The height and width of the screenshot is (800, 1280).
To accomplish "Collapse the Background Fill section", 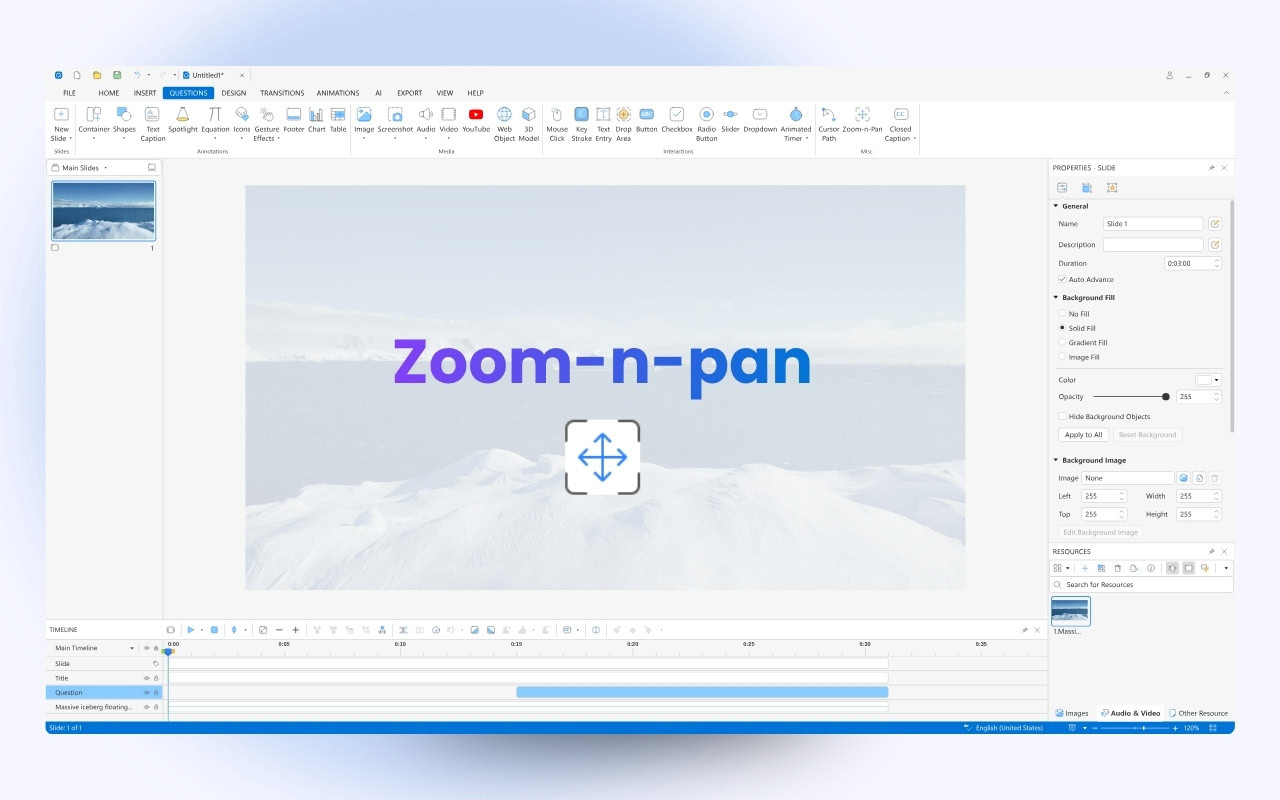I will click(x=1055, y=298).
